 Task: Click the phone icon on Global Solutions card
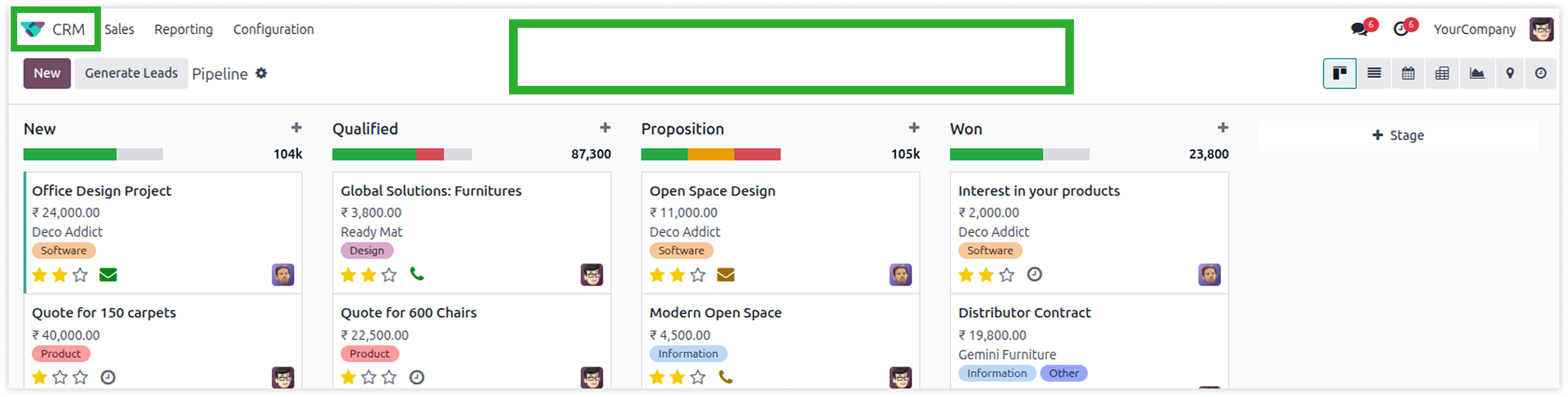click(x=417, y=274)
